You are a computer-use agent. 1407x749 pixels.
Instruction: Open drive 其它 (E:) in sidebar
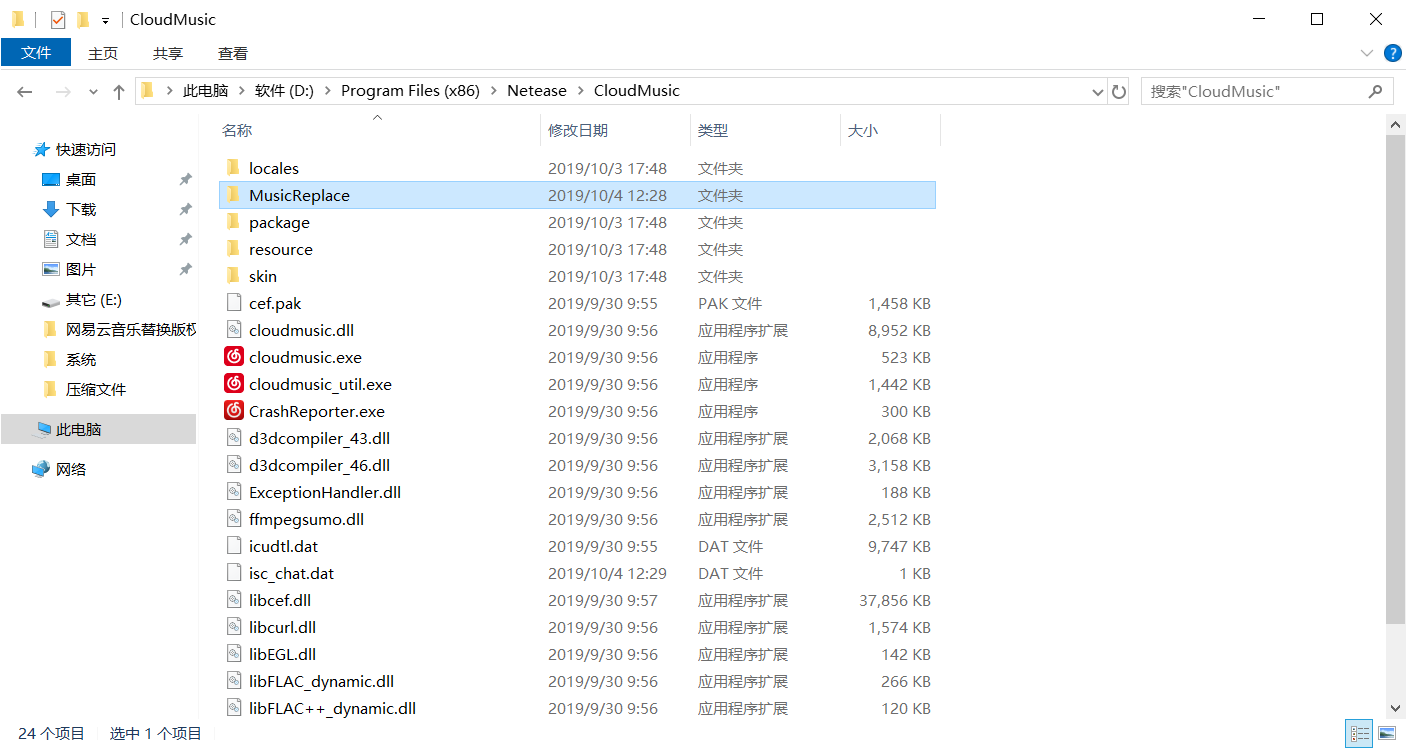(94, 299)
